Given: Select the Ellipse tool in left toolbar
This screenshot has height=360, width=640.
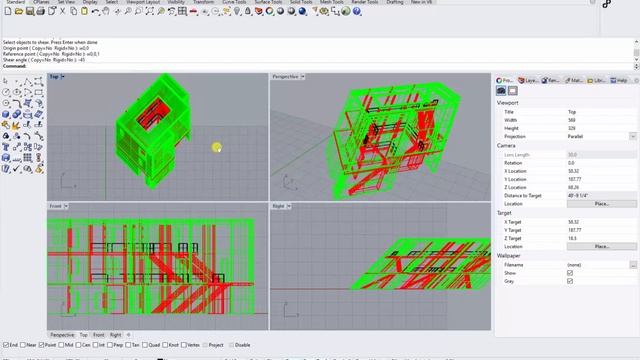Looking at the screenshot, I should click(x=17, y=93).
